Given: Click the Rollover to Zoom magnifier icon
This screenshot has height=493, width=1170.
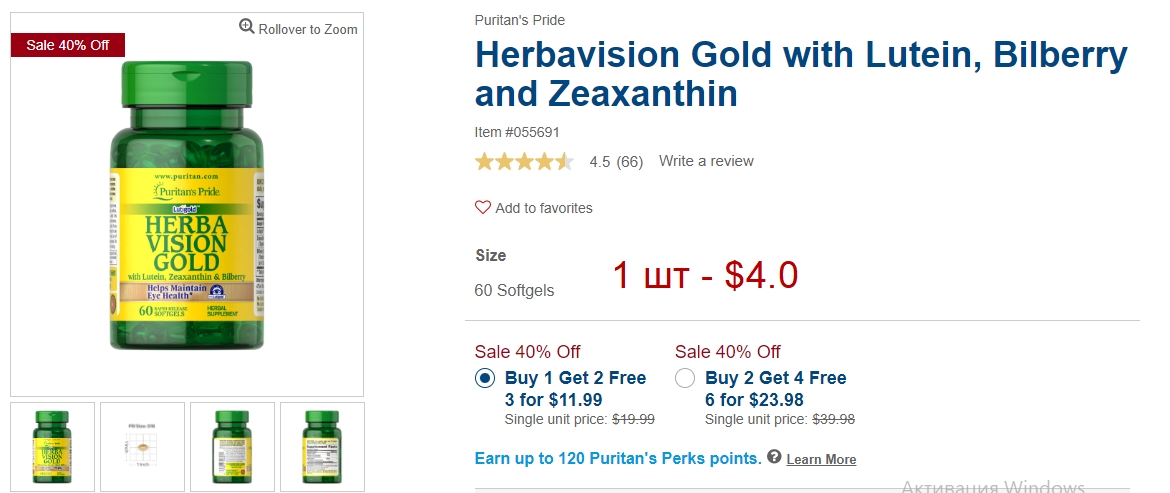Looking at the screenshot, I should [247, 27].
